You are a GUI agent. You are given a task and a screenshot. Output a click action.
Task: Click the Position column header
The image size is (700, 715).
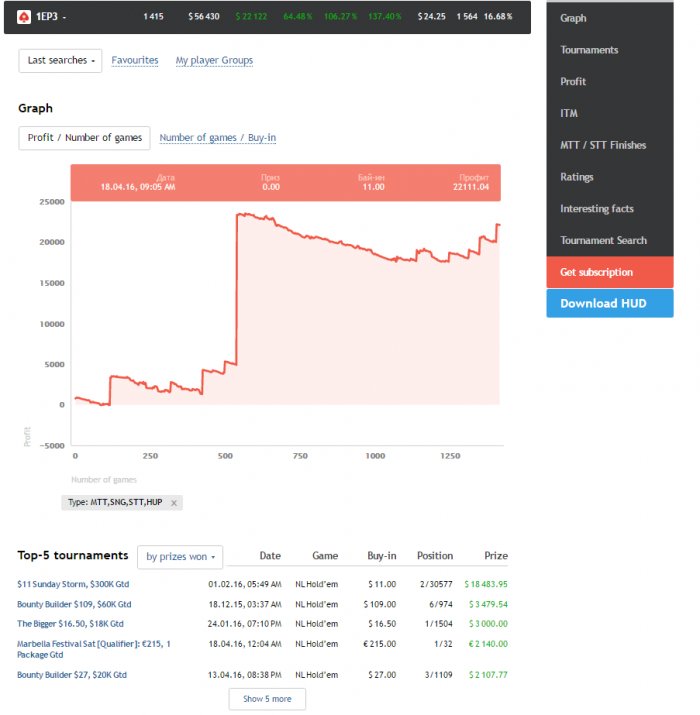click(435, 556)
